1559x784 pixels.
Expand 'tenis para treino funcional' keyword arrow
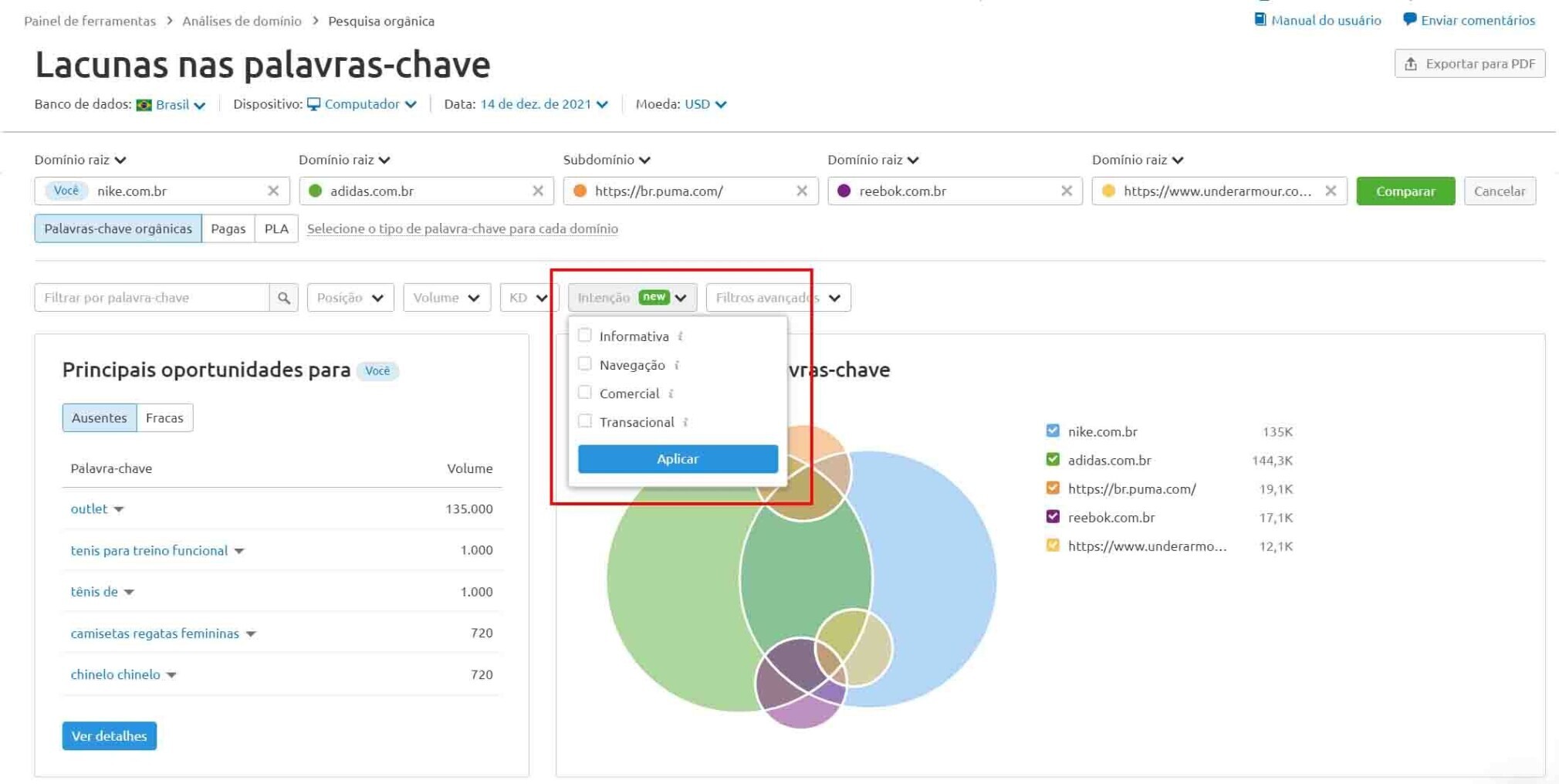[239, 551]
